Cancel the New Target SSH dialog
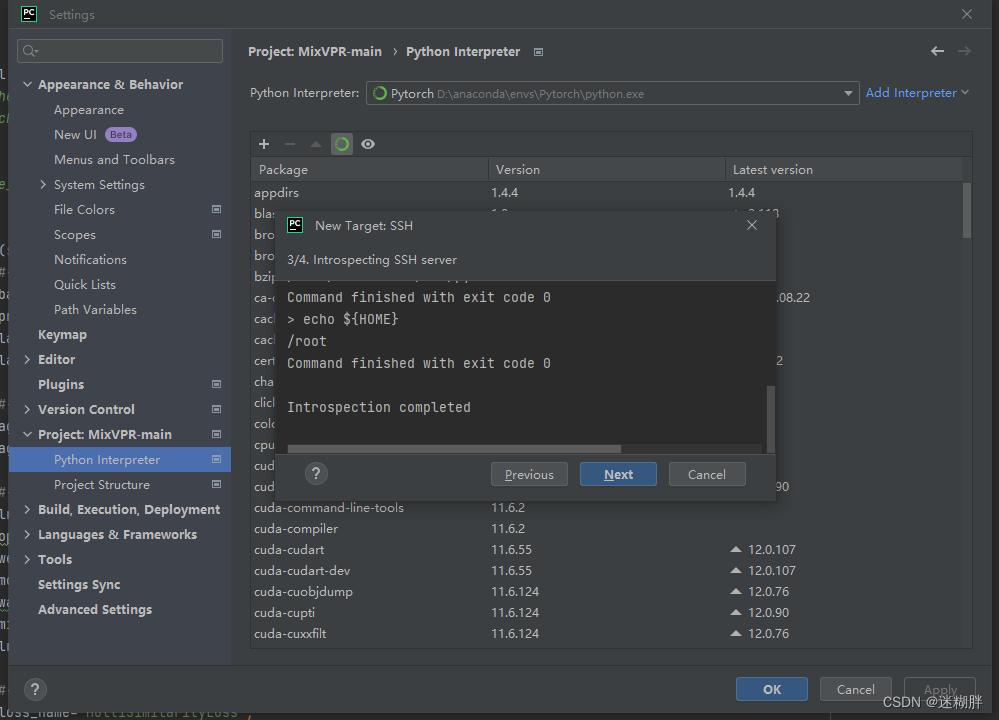This screenshot has height=720, width=999. [x=707, y=474]
